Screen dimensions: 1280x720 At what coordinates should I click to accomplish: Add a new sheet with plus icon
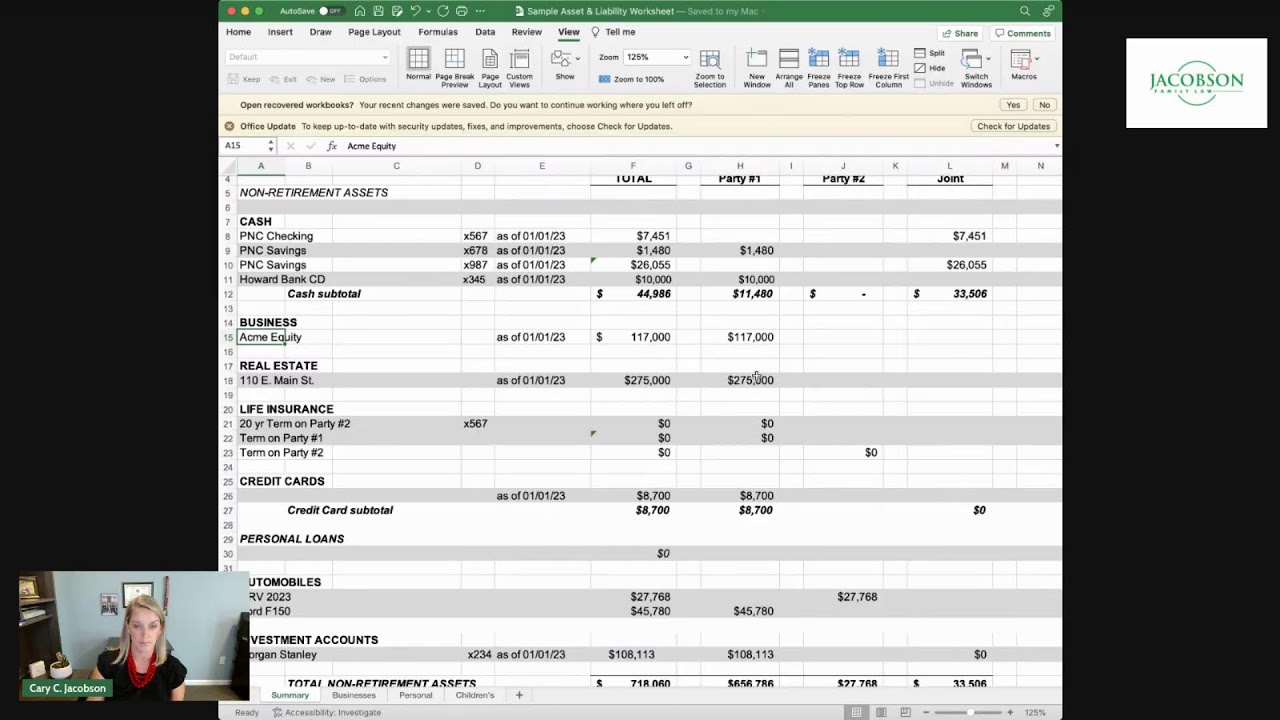[519, 695]
